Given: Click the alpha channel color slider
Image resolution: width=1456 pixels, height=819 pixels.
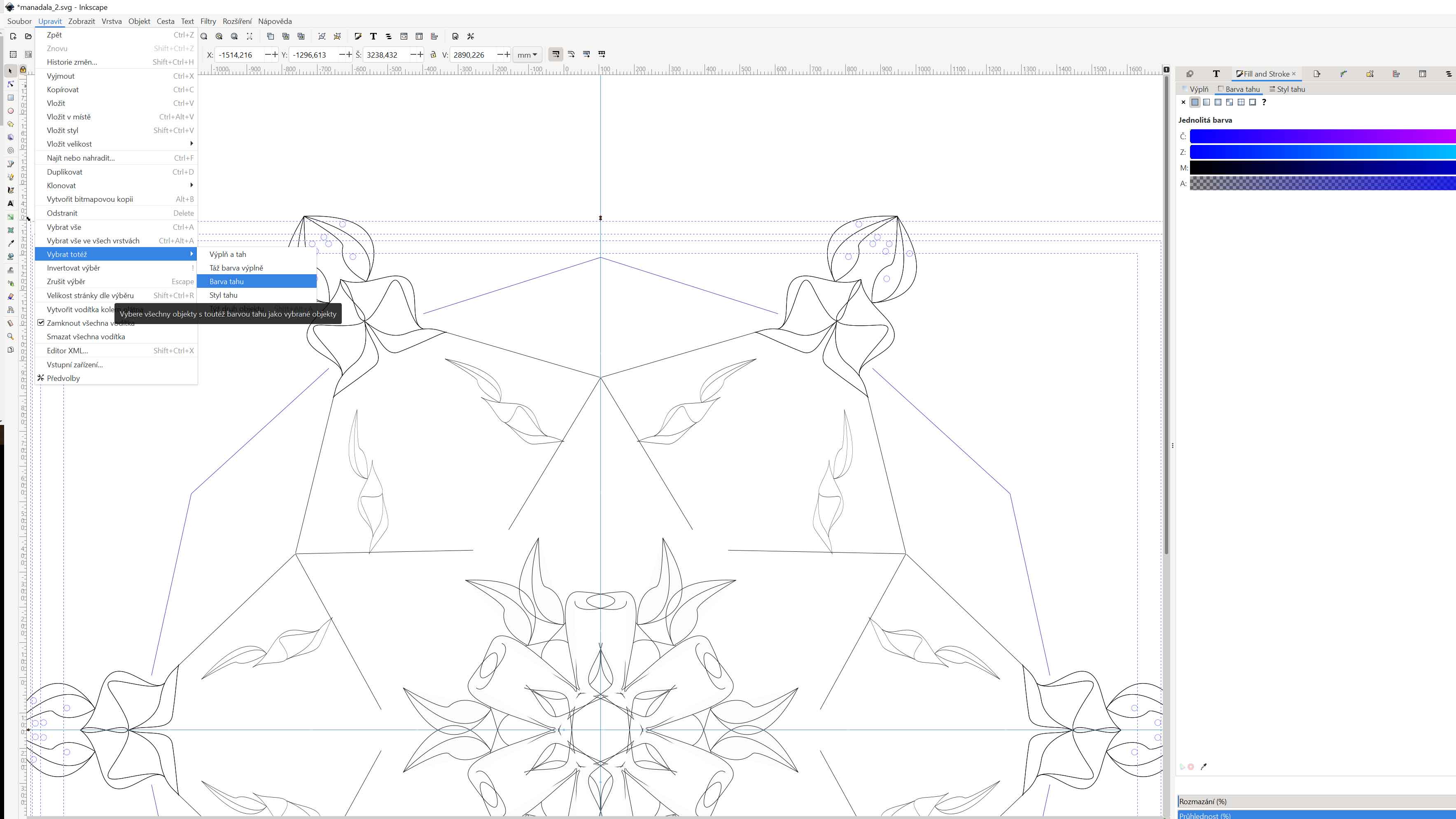Looking at the screenshot, I should tap(1323, 184).
